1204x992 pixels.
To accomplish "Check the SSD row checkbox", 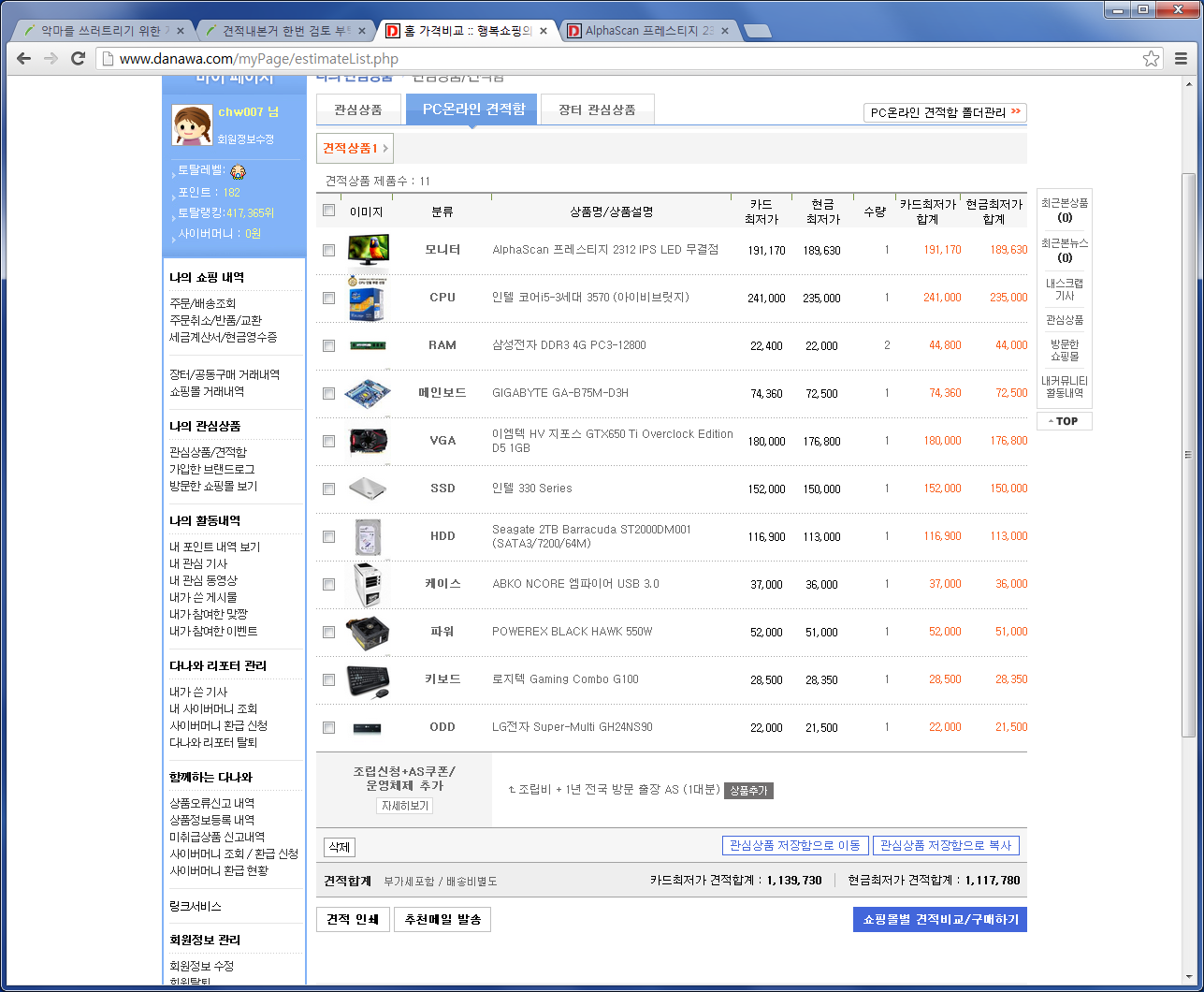I will [328, 489].
